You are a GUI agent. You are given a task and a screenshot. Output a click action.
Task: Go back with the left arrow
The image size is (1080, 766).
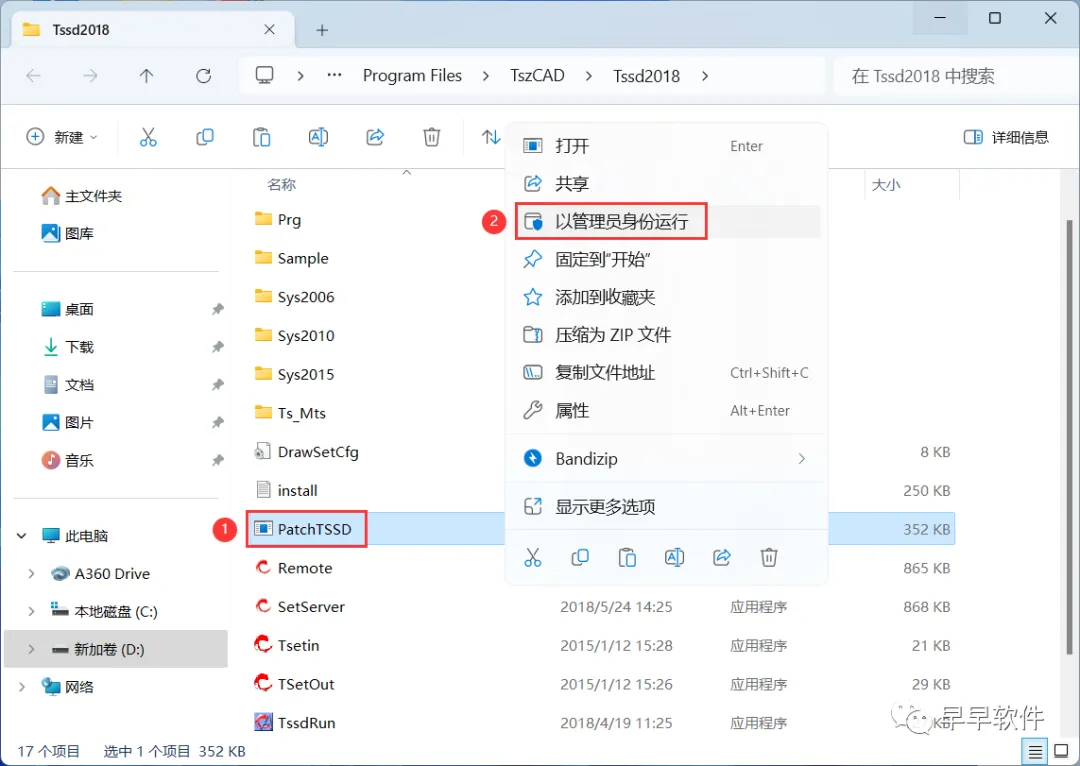pyautogui.click(x=33, y=76)
